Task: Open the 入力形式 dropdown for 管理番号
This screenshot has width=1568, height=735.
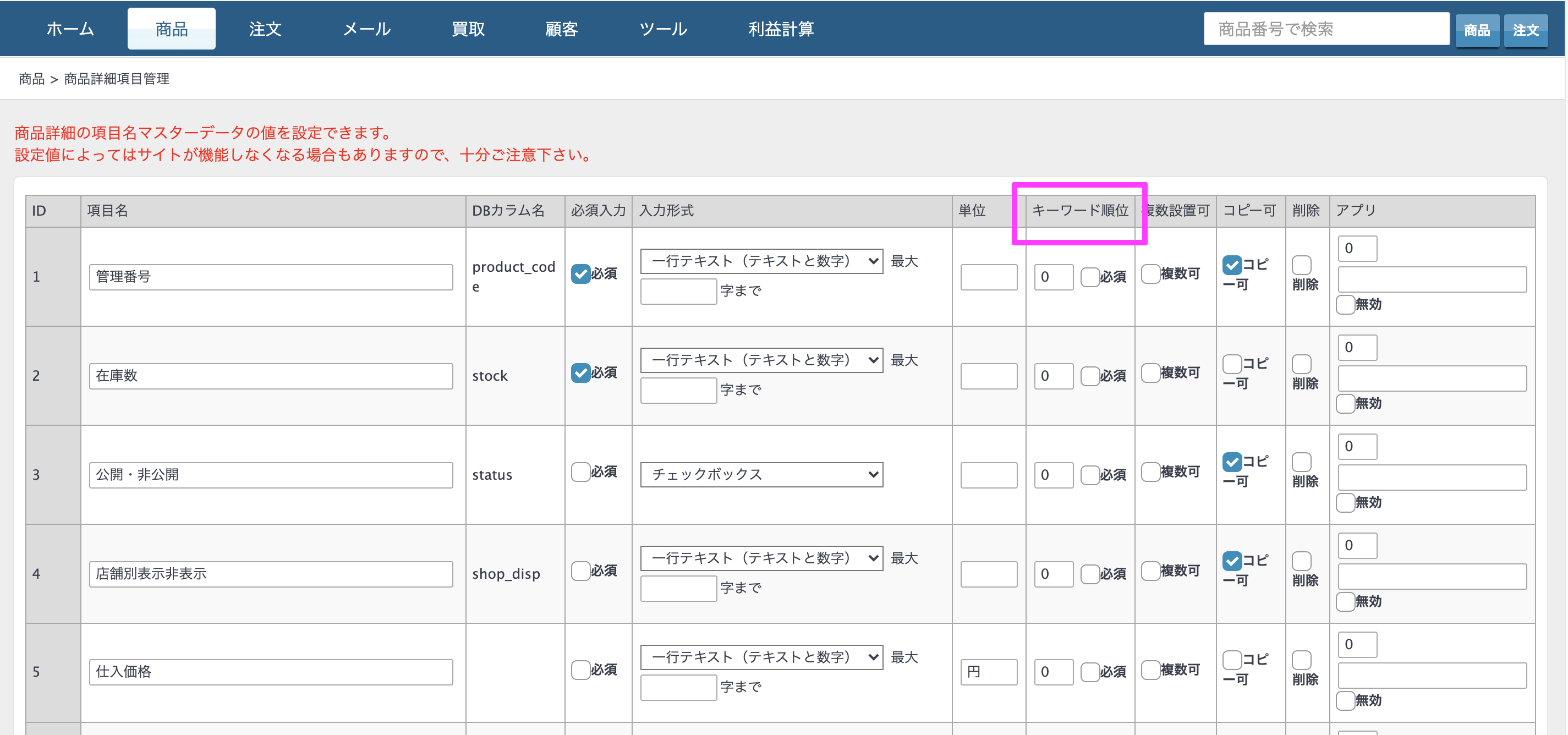Action: pyautogui.click(x=761, y=261)
